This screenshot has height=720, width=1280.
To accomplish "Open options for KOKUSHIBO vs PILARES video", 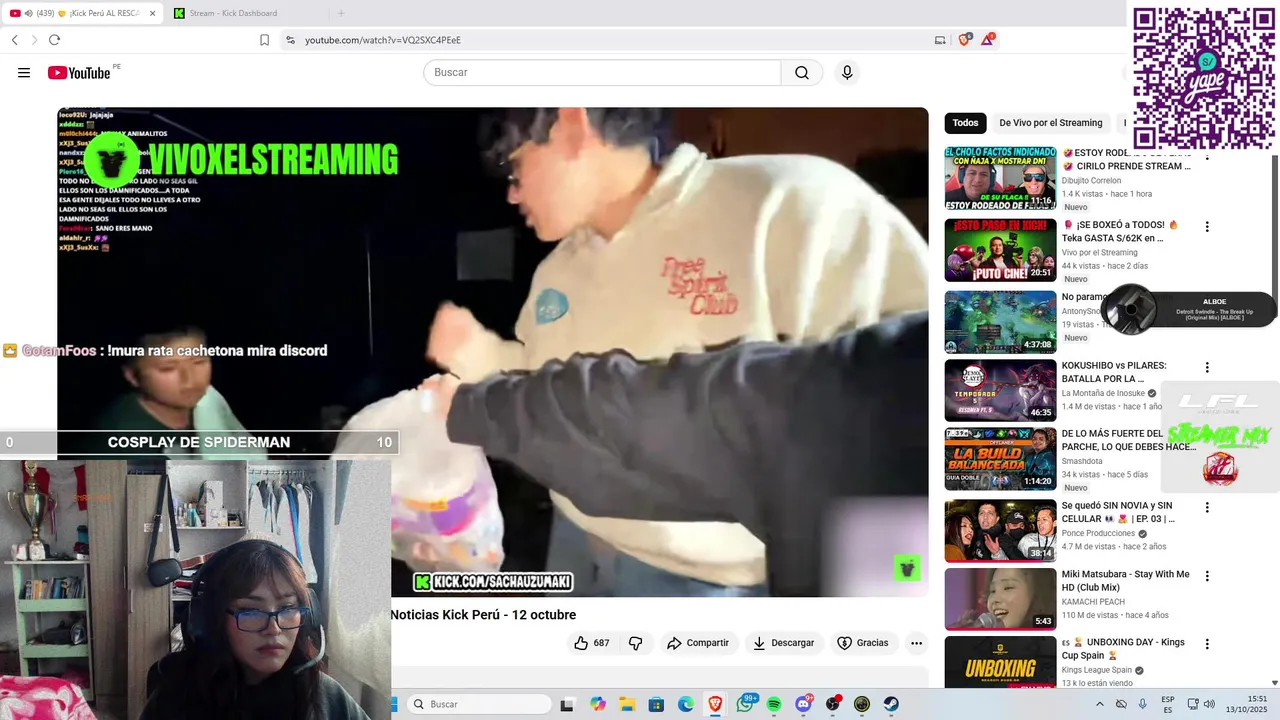I will pyautogui.click(x=1207, y=367).
